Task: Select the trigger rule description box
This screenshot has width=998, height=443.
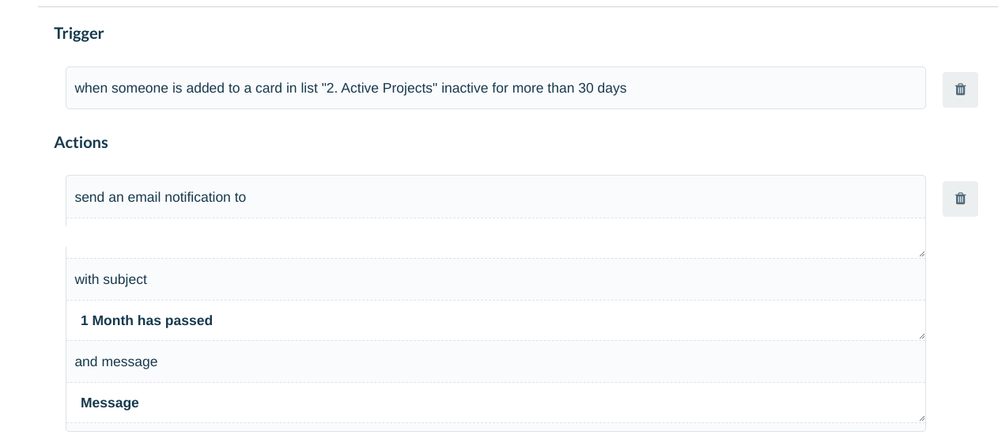Action: click(496, 88)
